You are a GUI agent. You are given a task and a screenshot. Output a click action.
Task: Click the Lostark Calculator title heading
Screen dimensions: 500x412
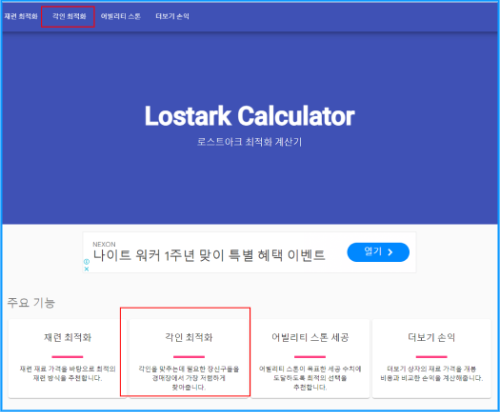(x=250, y=116)
